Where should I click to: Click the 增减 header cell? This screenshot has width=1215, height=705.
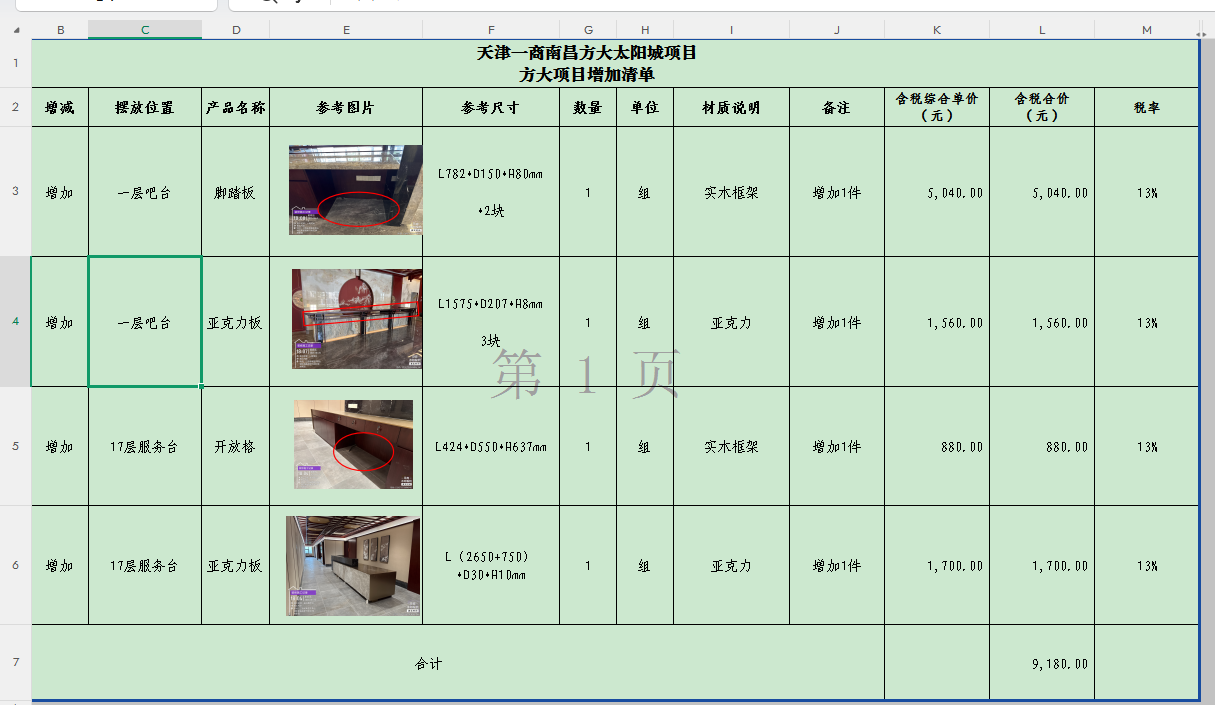[60, 107]
